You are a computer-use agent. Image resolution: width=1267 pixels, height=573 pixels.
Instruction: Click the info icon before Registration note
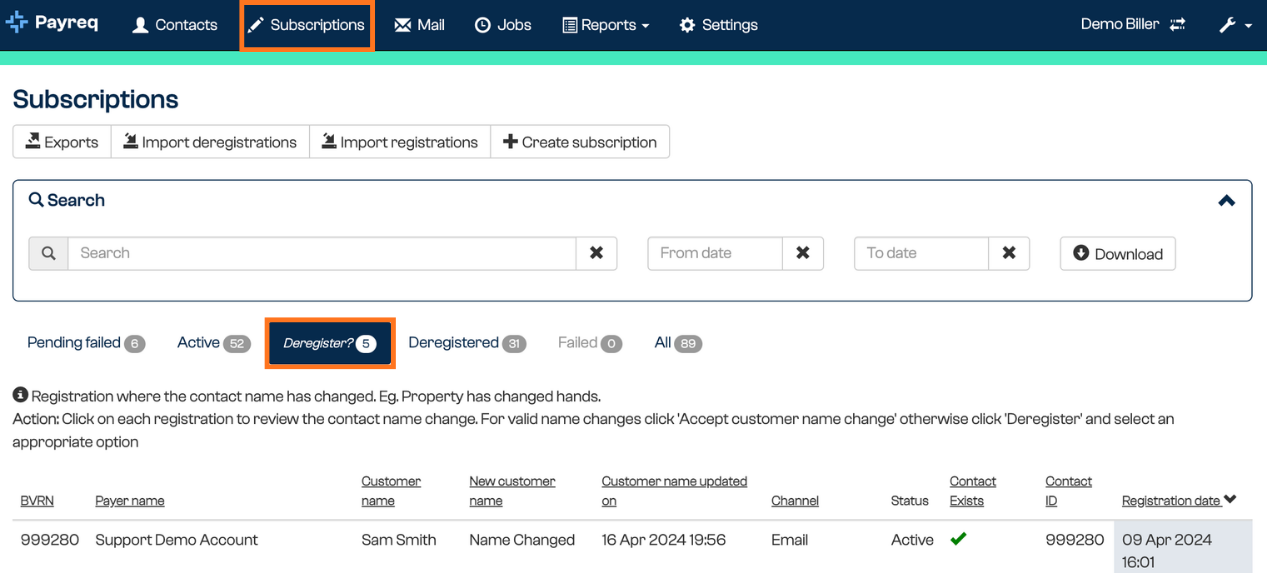[20, 396]
